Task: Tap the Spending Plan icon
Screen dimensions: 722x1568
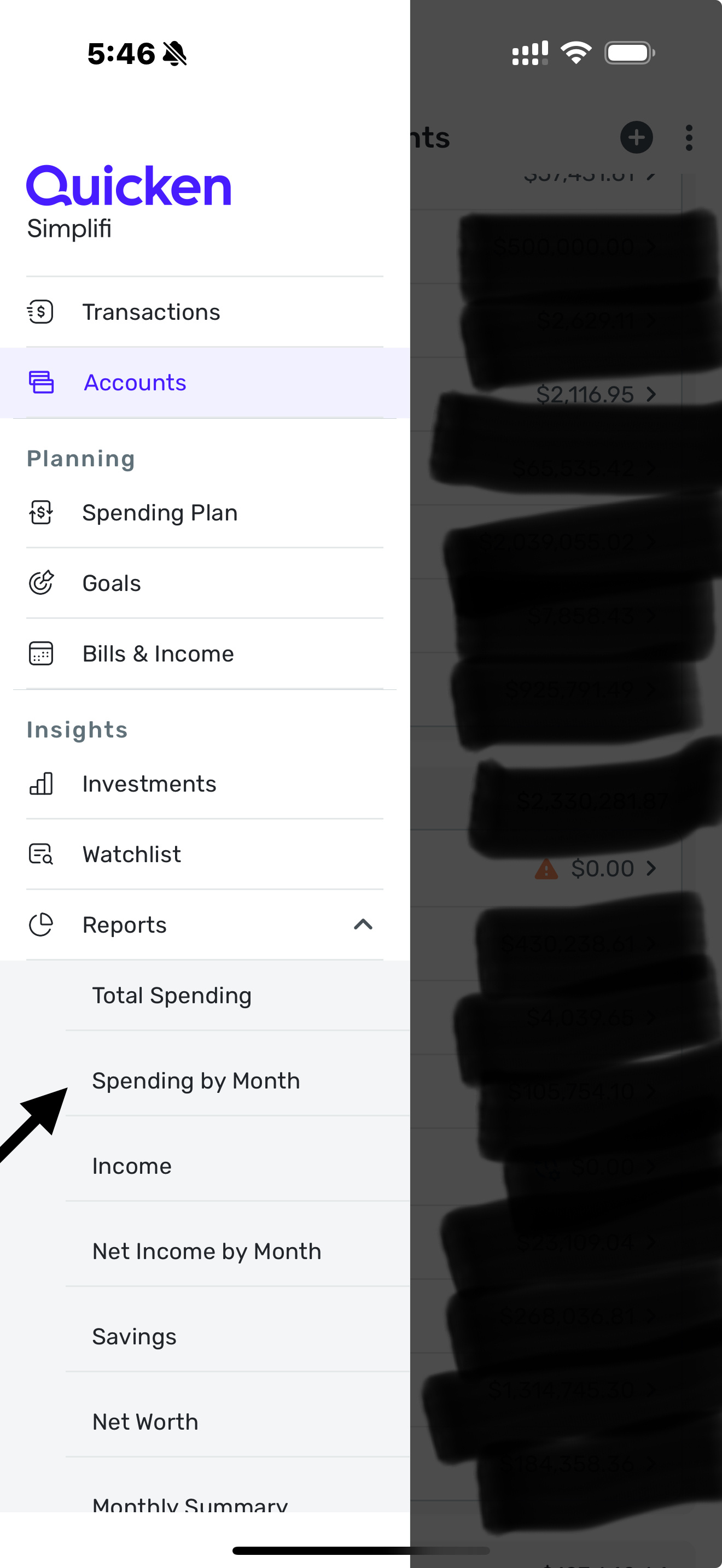Action: [x=41, y=512]
